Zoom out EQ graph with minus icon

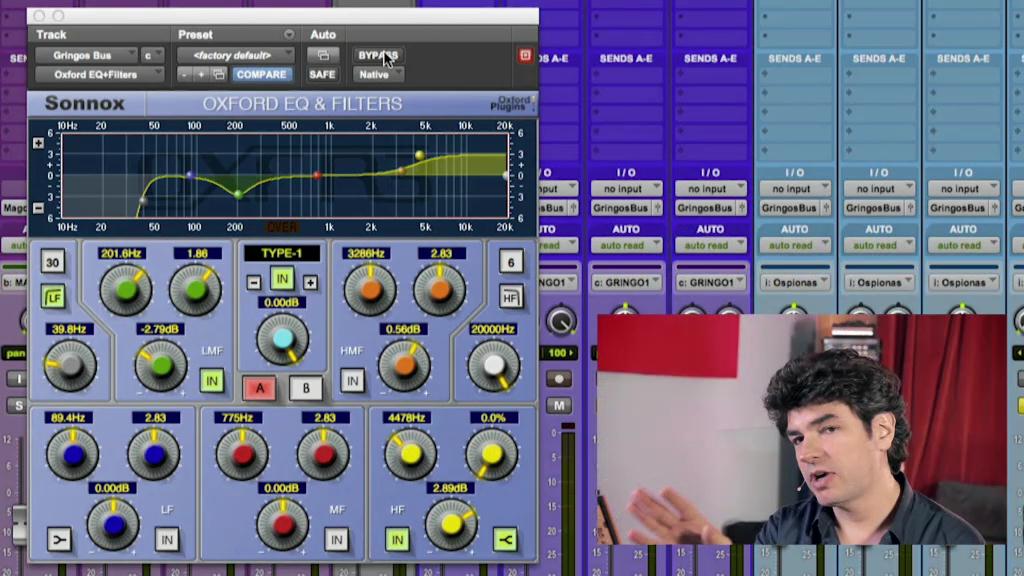(39, 208)
